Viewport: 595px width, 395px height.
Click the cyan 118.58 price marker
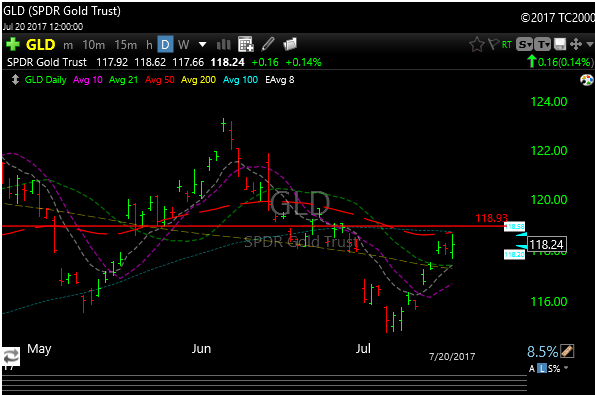tap(514, 227)
